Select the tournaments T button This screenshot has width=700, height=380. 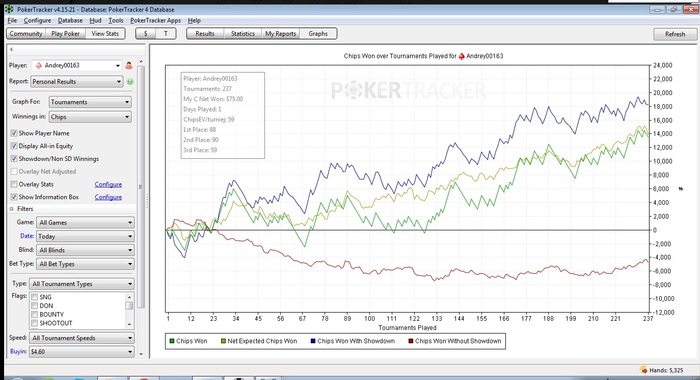point(166,33)
